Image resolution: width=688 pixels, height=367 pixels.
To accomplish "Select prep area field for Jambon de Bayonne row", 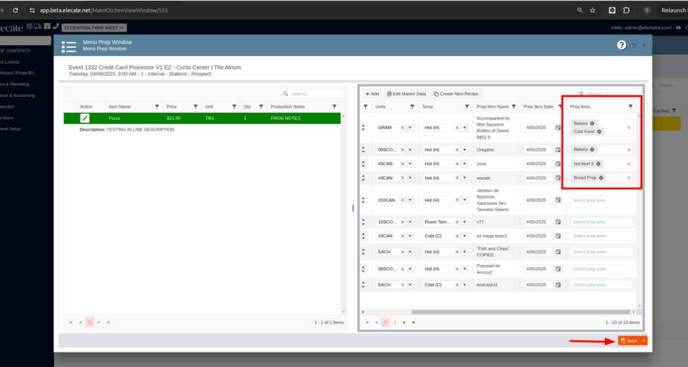I will coord(602,200).
